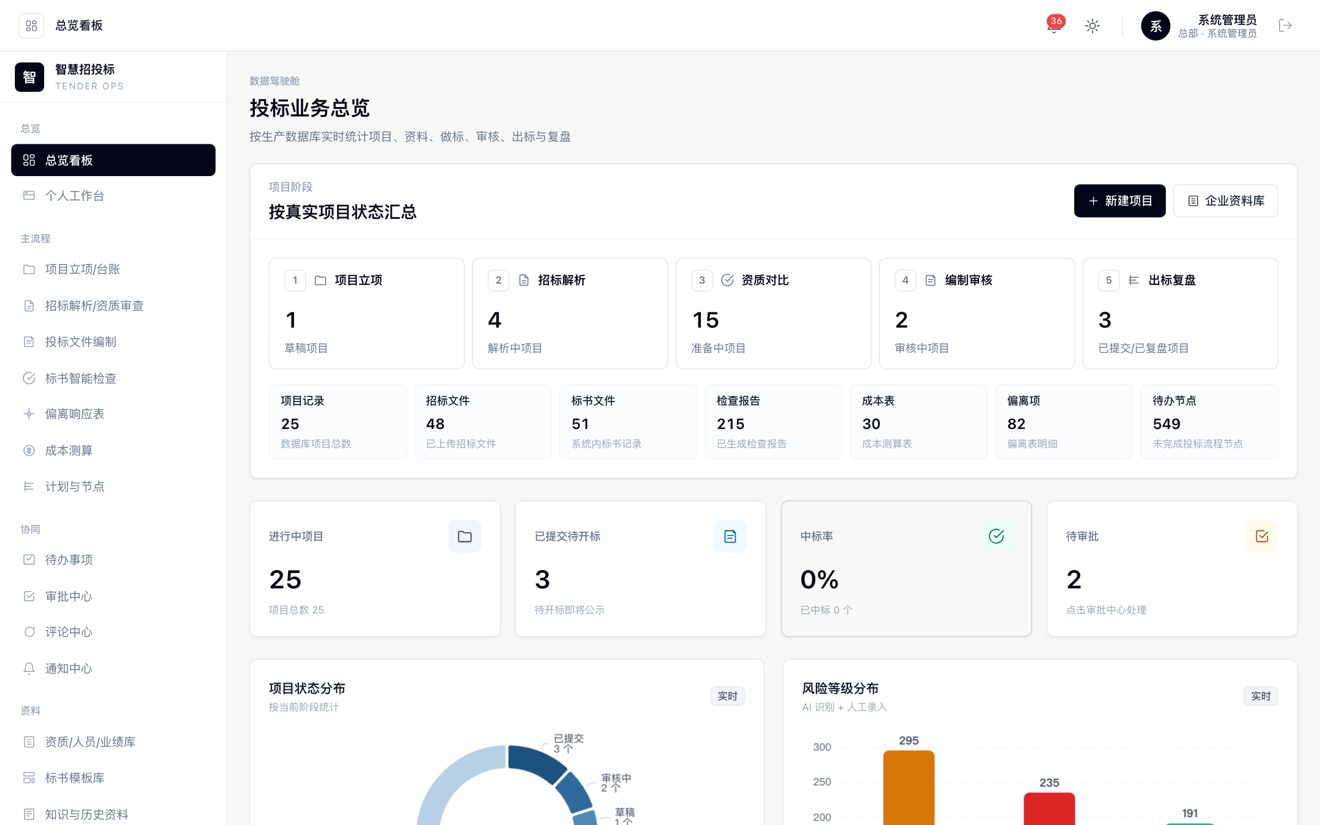Image resolution: width=1320 pixels, height=825 pixels.
Task: Click the 实时 badge on 风险等级分布
Action: pos(1261,696)
